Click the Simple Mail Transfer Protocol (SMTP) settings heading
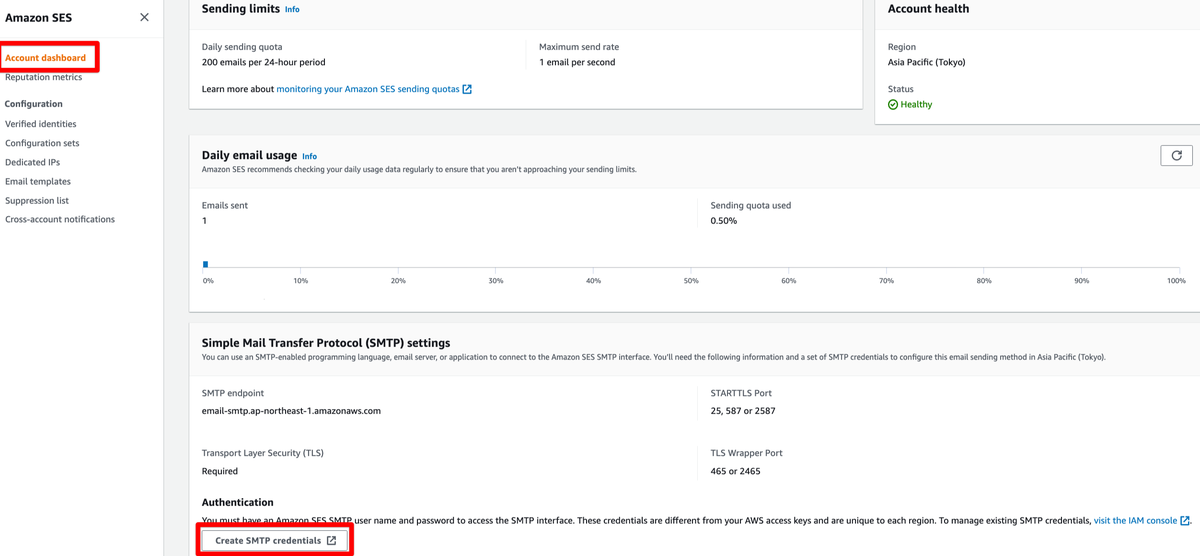Viewport: 1200px width, 556px height. point(326,343)
